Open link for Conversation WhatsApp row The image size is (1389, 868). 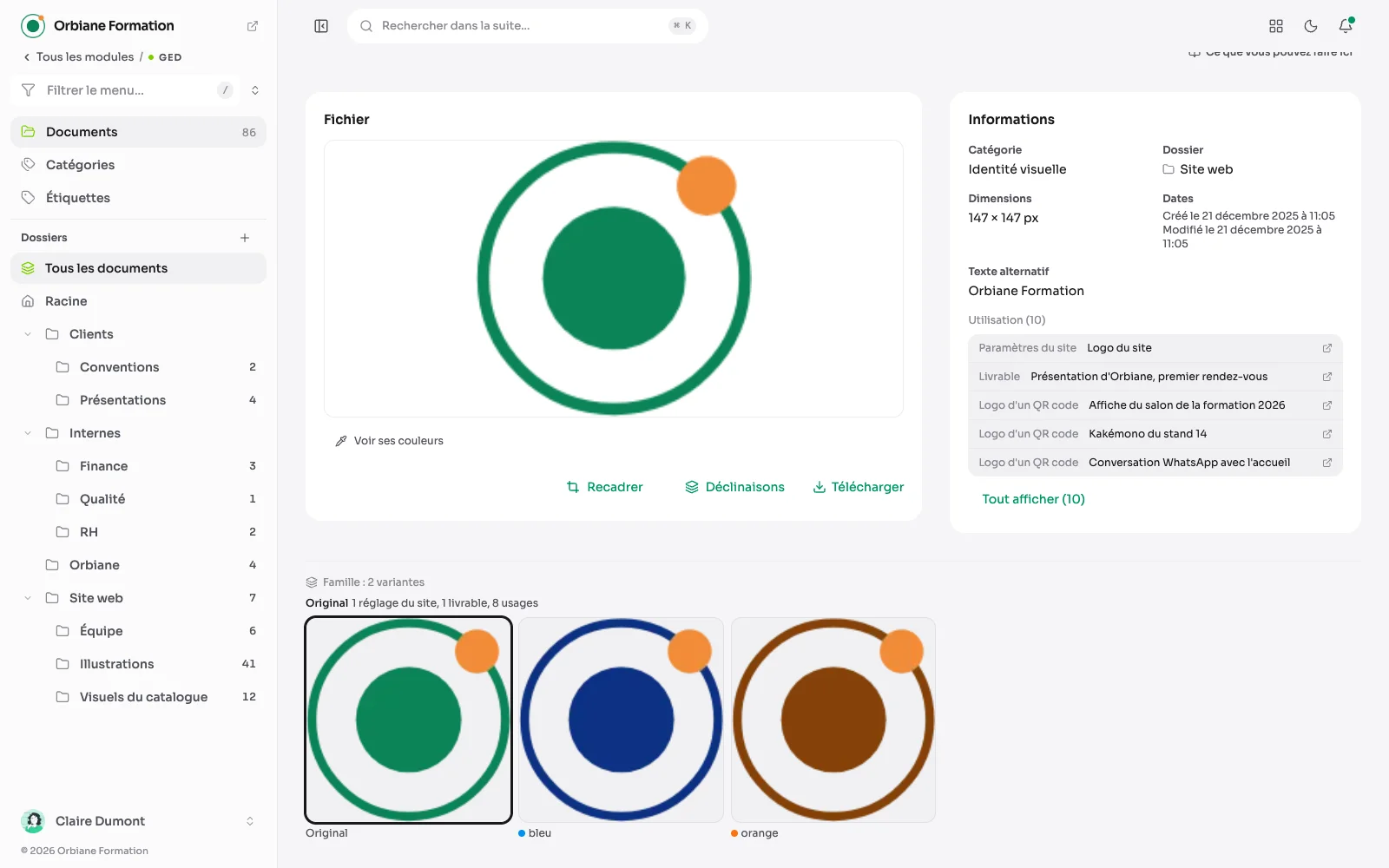tap(1326, 463)
